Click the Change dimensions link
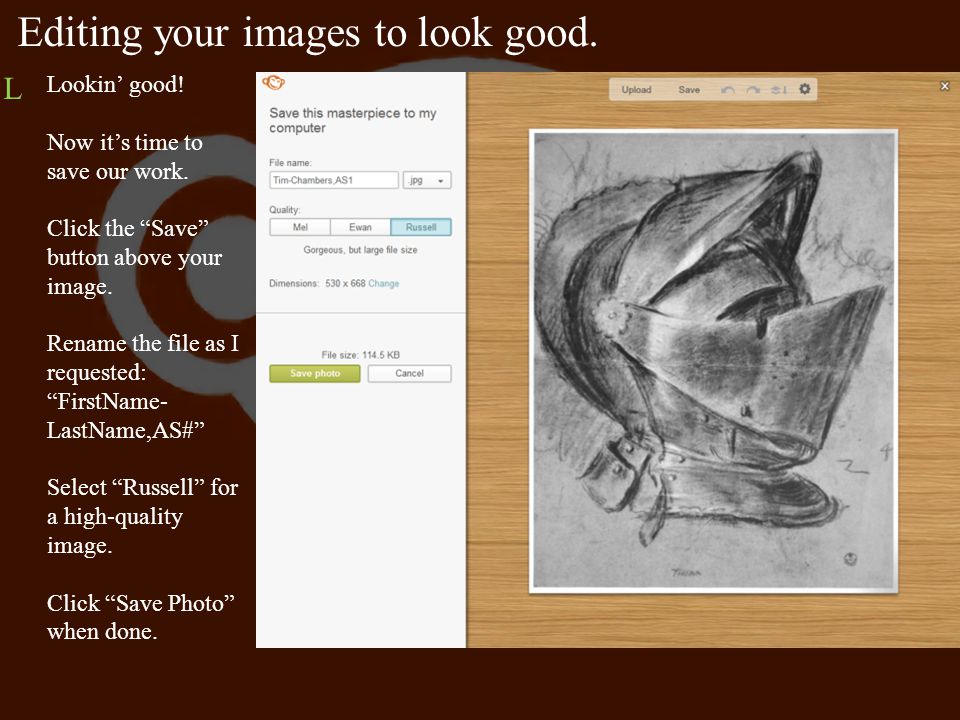 click(383, 283)
